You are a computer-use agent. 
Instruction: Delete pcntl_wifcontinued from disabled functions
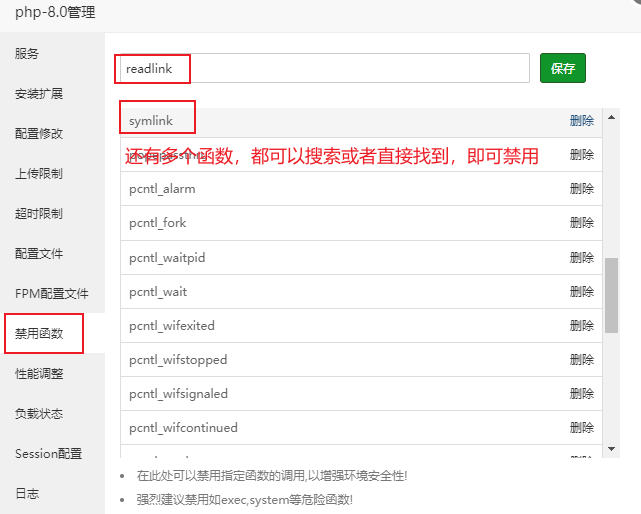[x=581, y=427]
